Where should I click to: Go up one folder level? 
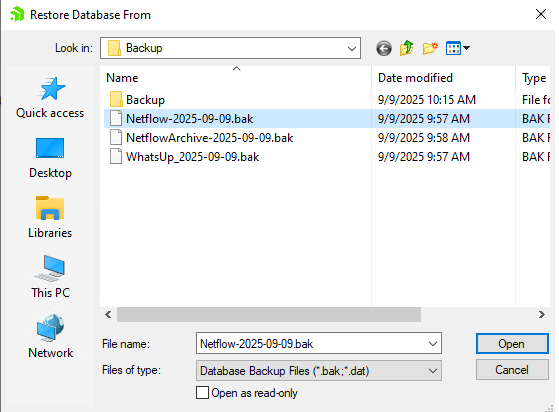pyautogui.click(x=406, y=48)
